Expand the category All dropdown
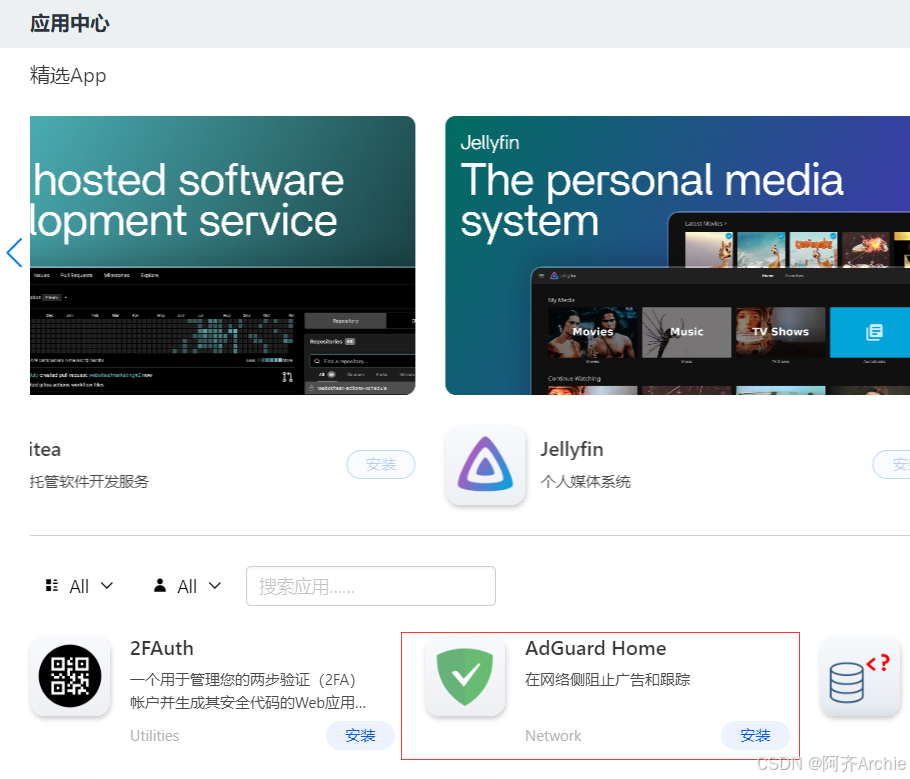910x779 pixels. tap(80, 586)
